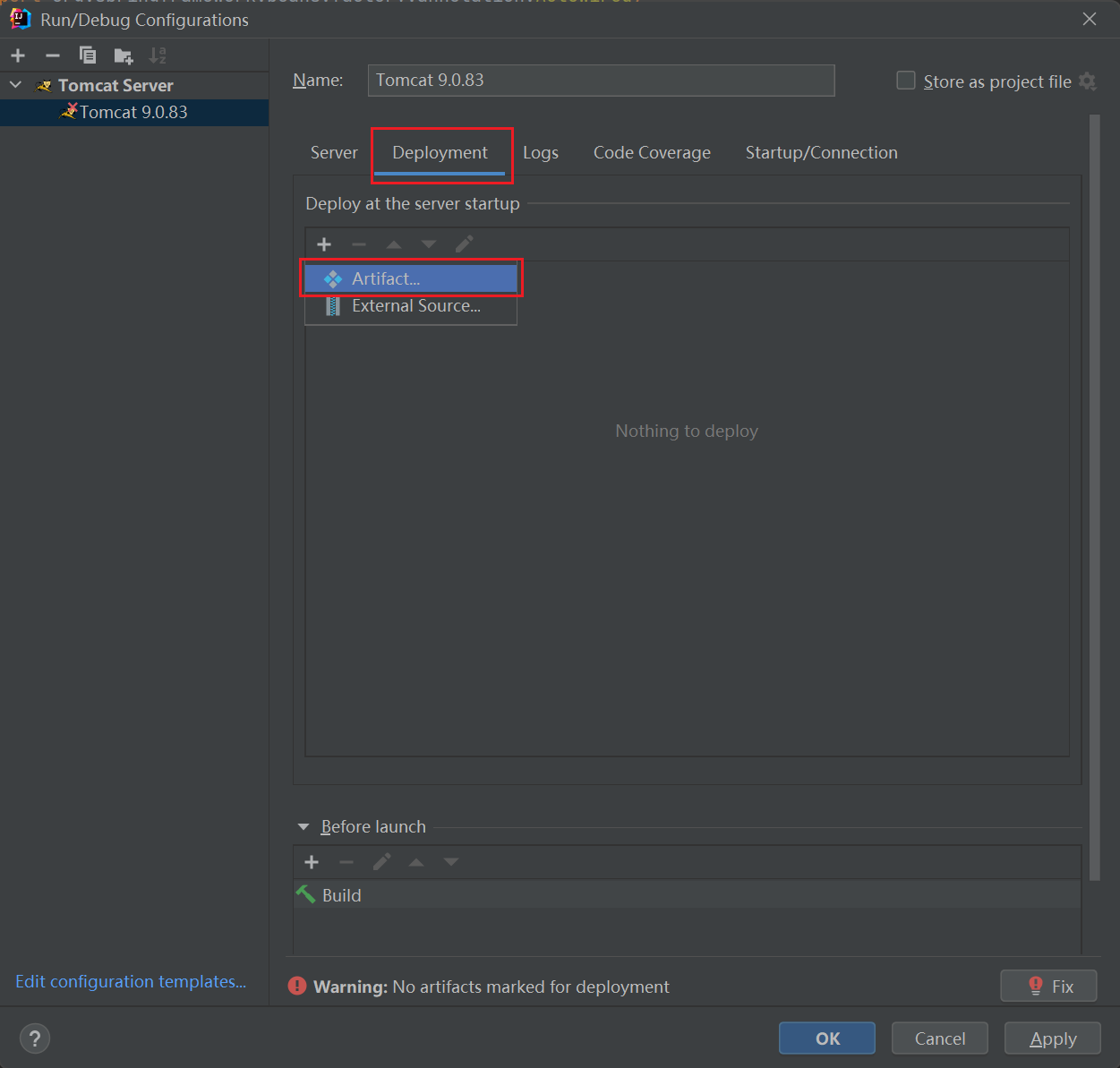Enable Store as project file checkbox

906,81
